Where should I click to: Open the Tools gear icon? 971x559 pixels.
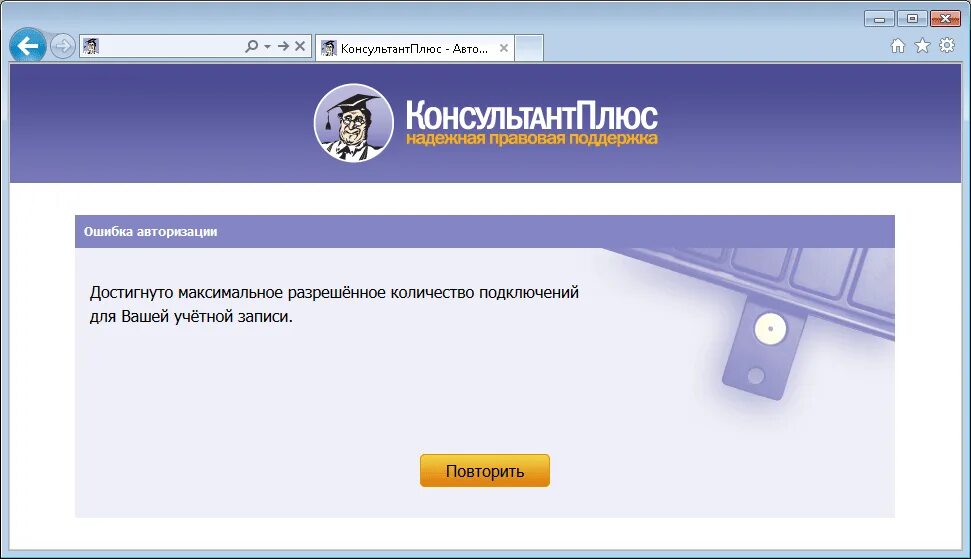(x=947, y=45)
